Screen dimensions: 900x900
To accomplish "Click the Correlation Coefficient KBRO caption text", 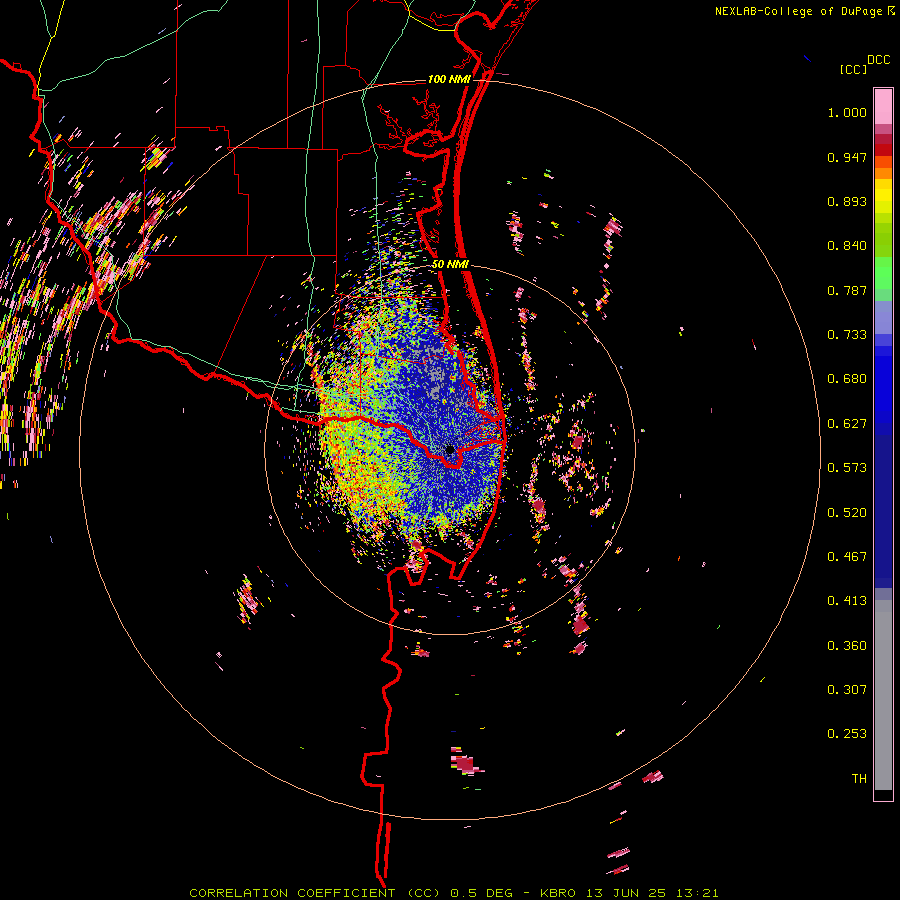I will pos(454,893).
